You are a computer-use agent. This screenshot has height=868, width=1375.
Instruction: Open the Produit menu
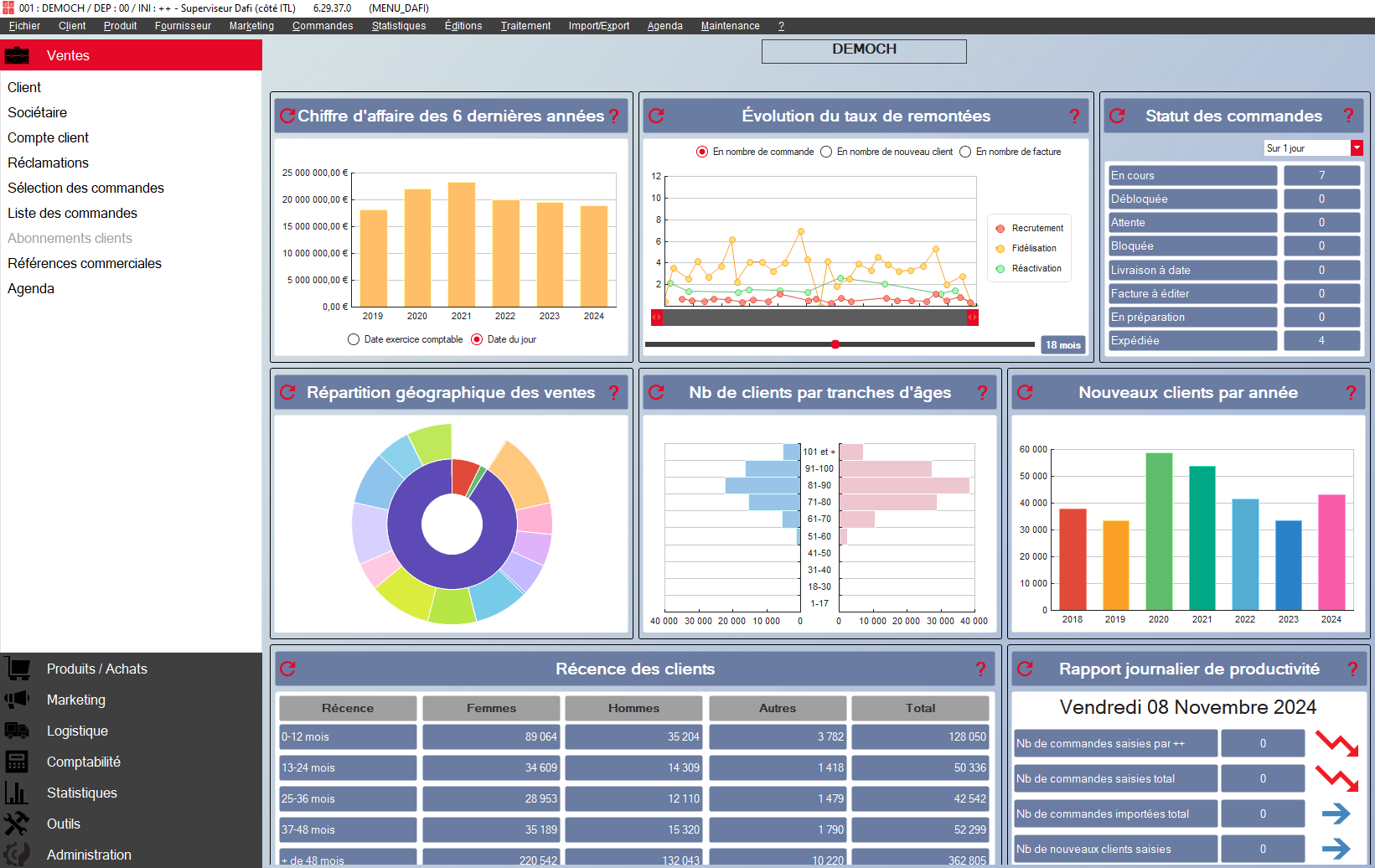pyautogui.click(x=120, y=26)
